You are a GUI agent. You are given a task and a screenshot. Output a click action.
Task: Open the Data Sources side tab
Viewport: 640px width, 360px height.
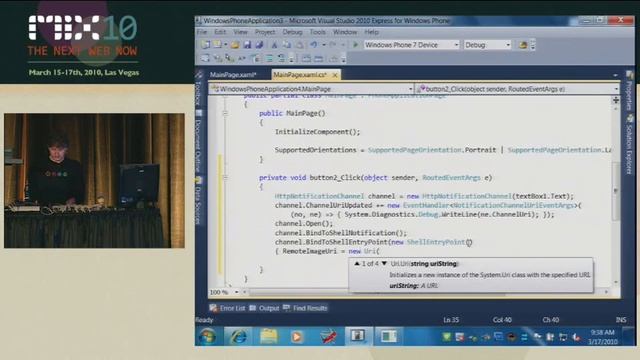coord(199,201)
